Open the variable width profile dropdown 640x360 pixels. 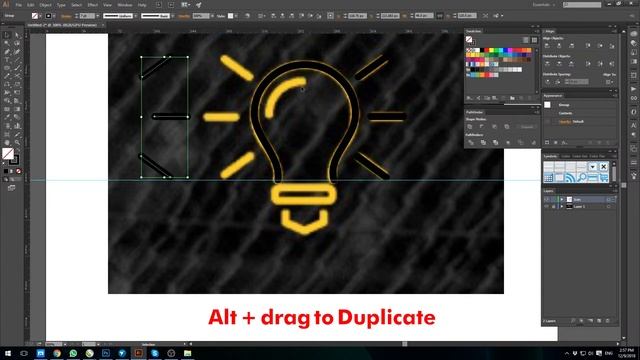point(135,16)
